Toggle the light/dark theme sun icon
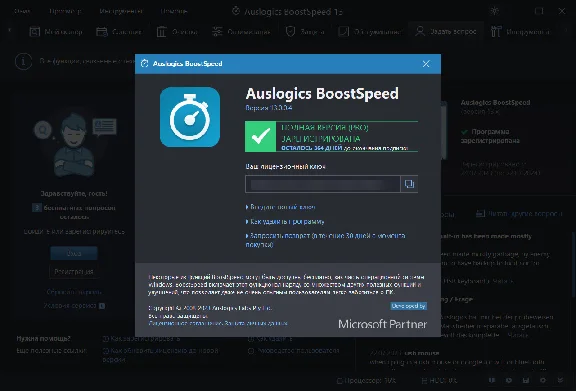This screenshot has height=391, width=576. pos(494,11)
